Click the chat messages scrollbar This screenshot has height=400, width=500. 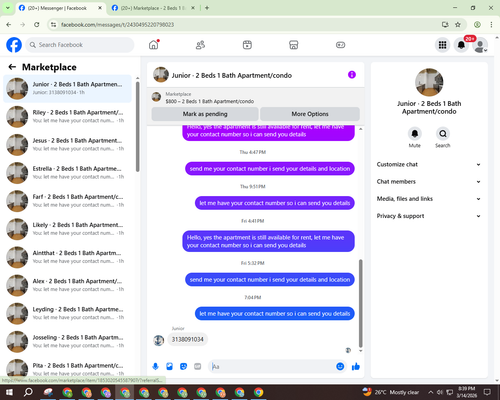tap(360, 303)
